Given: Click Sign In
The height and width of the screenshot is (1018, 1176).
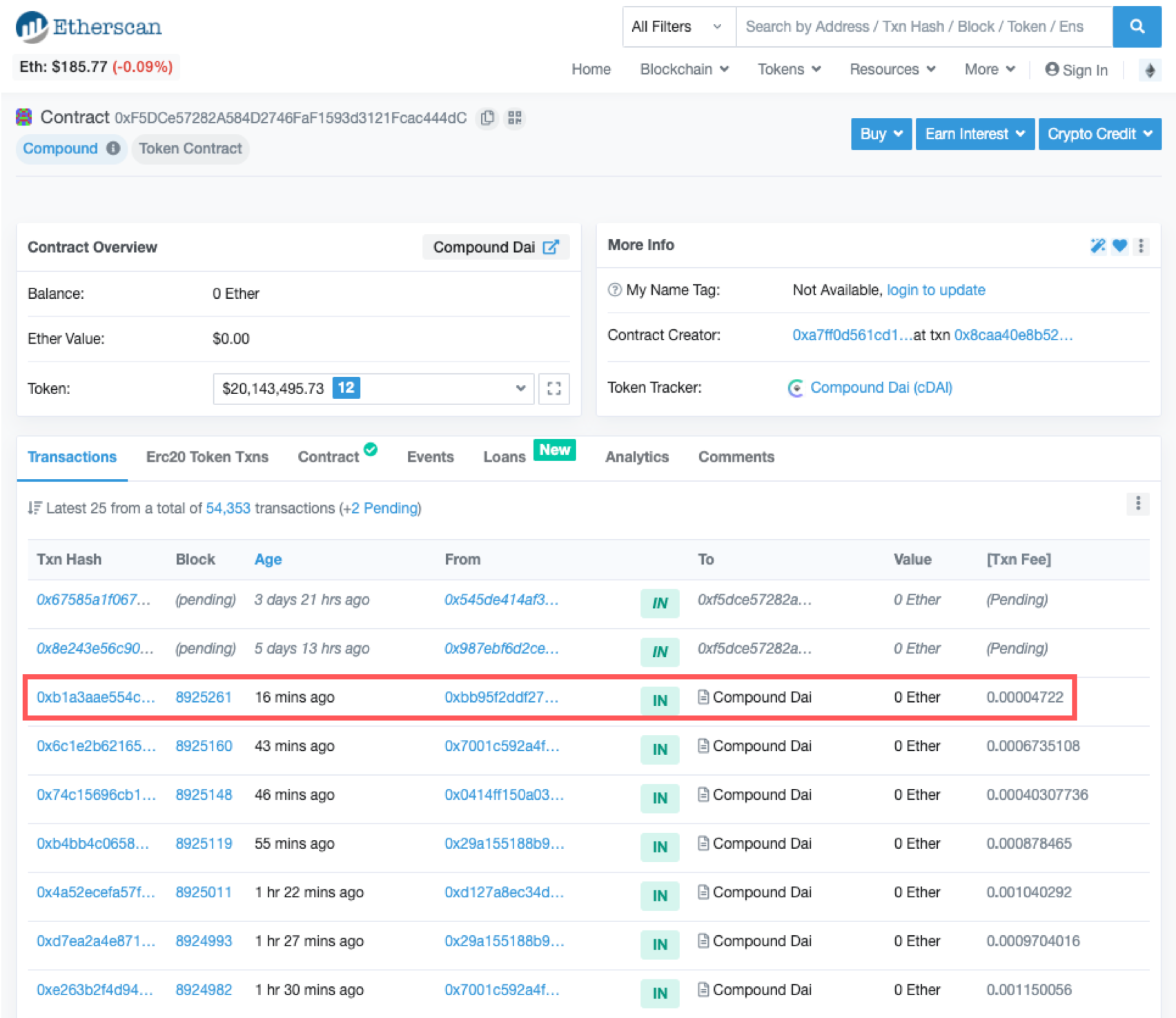Looking at the screenshot, I should tap(1077, 70).
